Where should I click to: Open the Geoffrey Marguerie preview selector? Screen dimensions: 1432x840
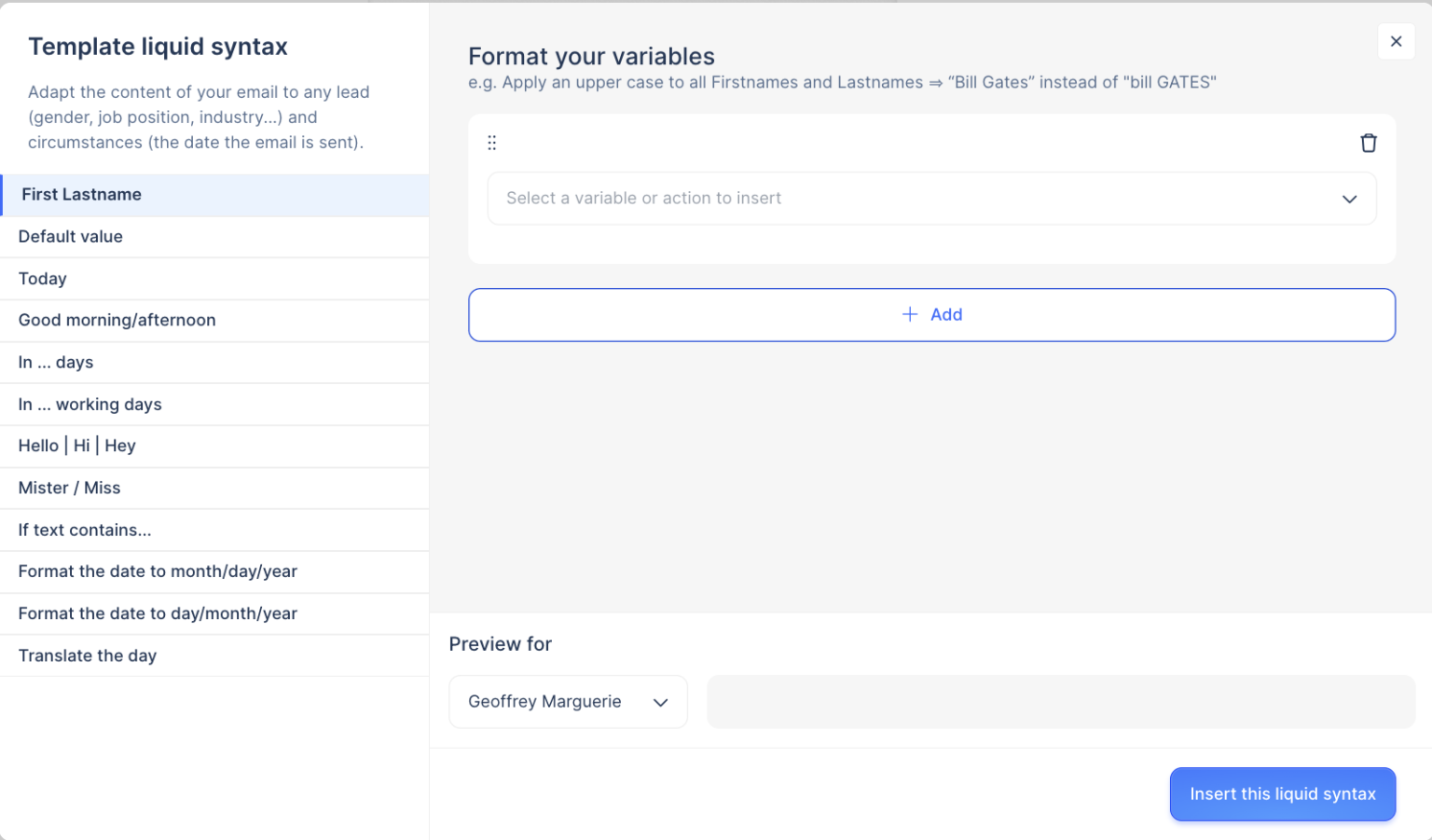tap(568, 702)
